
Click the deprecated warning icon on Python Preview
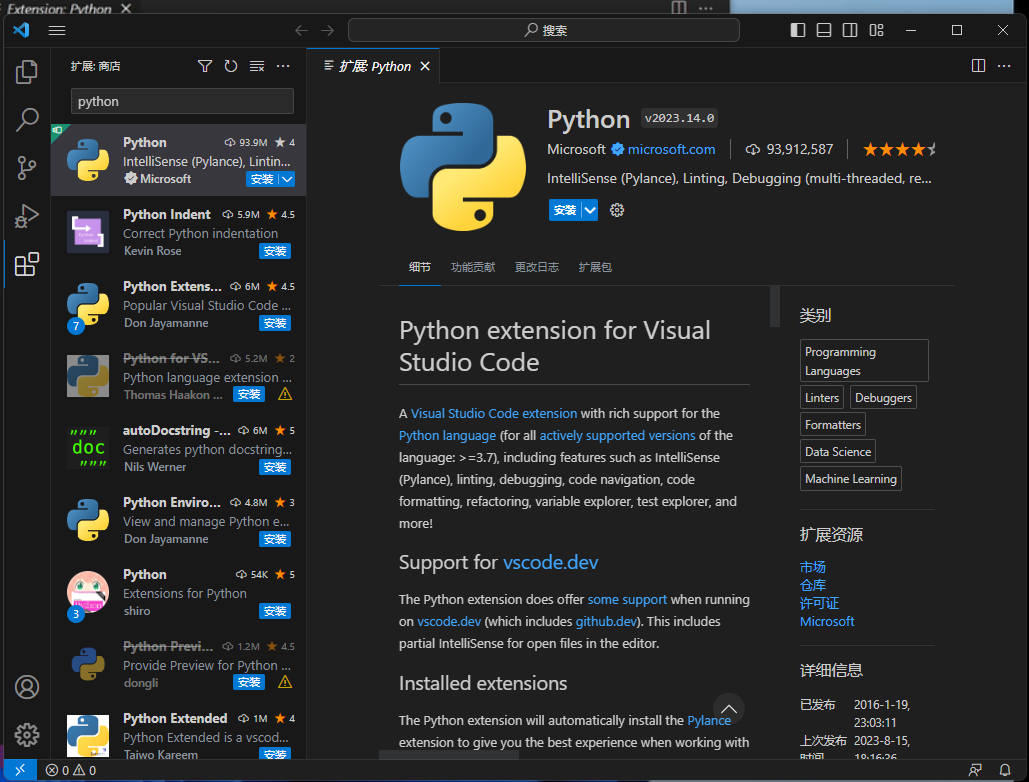pyautogui.click(x=285, y=683)
